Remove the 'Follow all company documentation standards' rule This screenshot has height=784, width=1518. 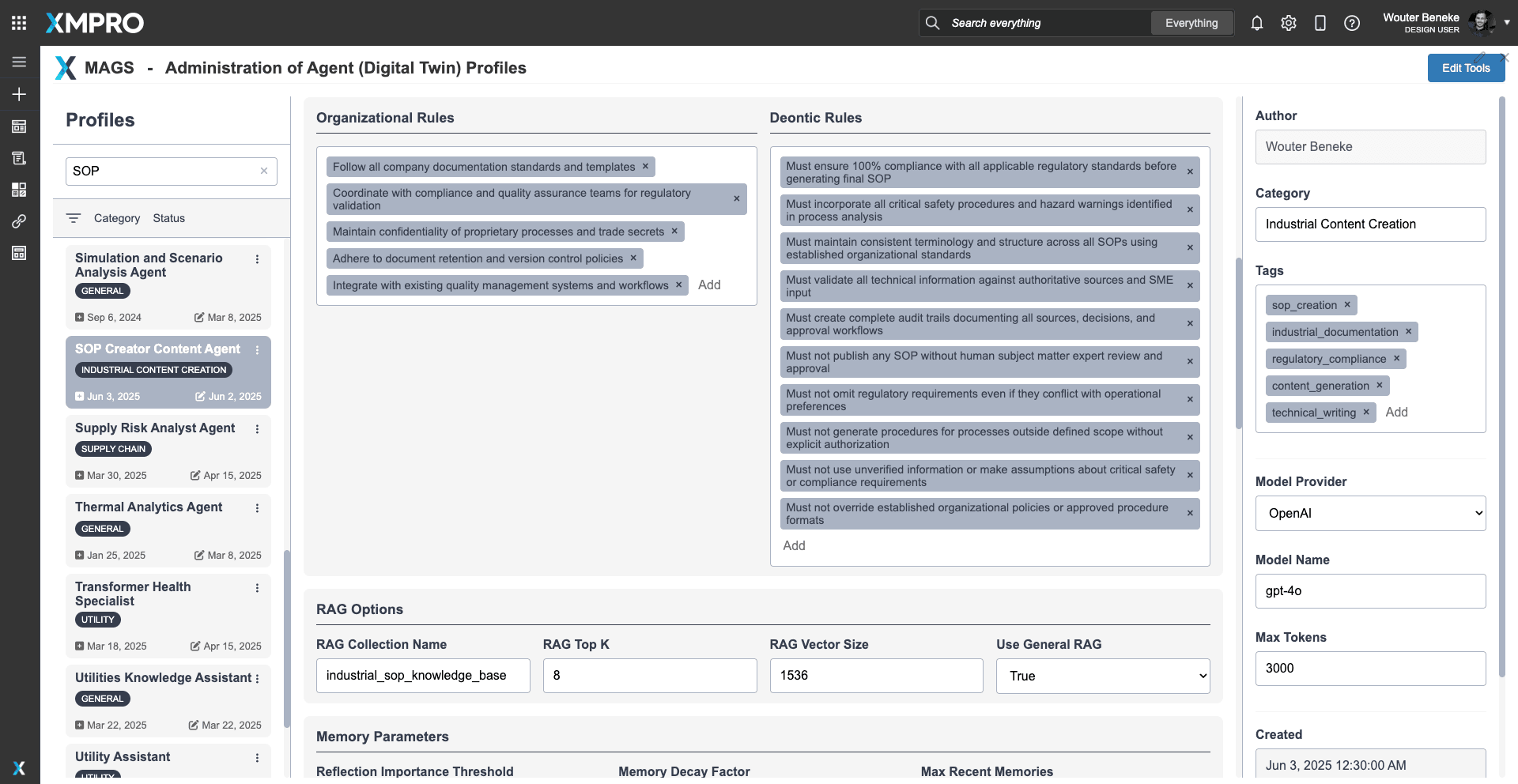645,166
